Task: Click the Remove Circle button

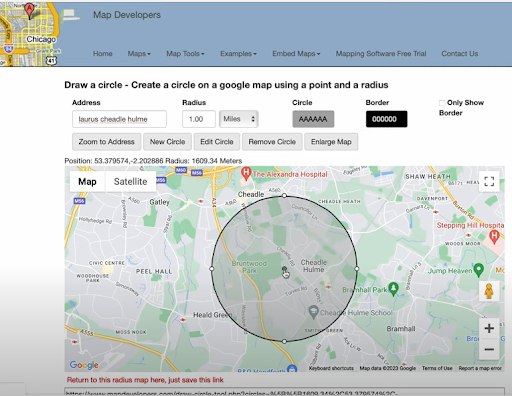Action: pyautogui.click(x=272, y=142)
